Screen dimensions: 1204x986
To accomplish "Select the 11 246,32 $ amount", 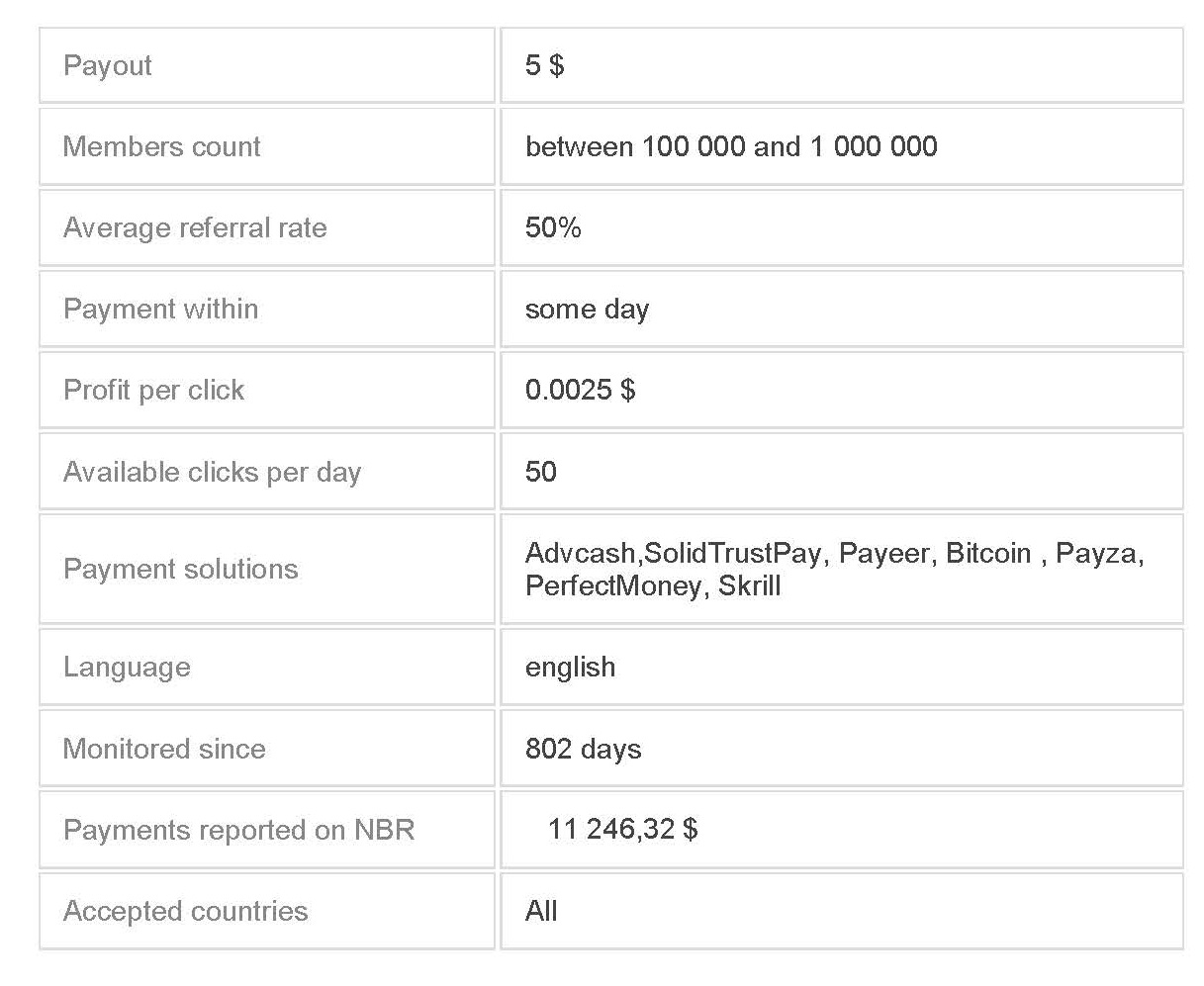I will click(x=623, y=829).
